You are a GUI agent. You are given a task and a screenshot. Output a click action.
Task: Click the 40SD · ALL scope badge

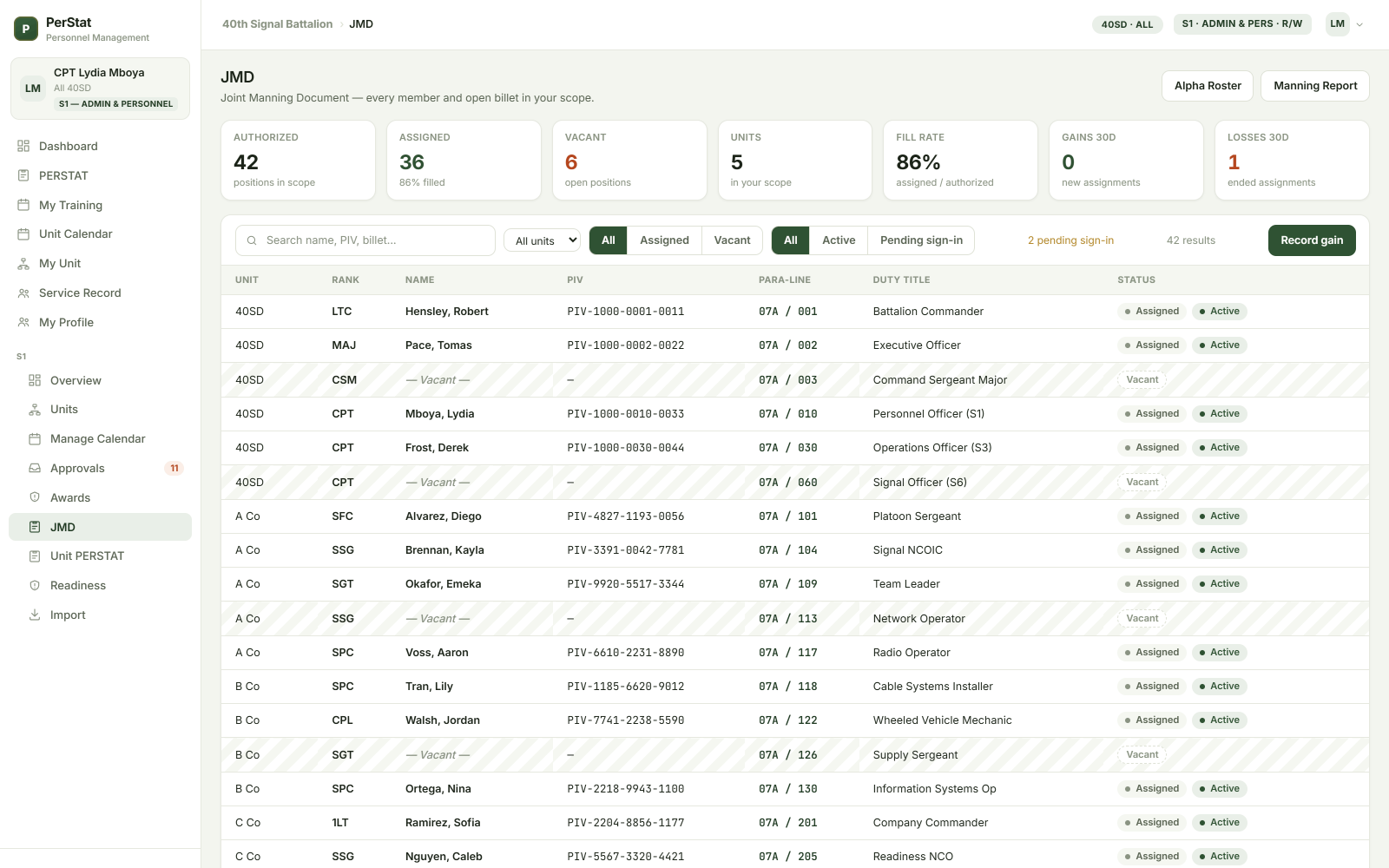tap(1127, 24)
